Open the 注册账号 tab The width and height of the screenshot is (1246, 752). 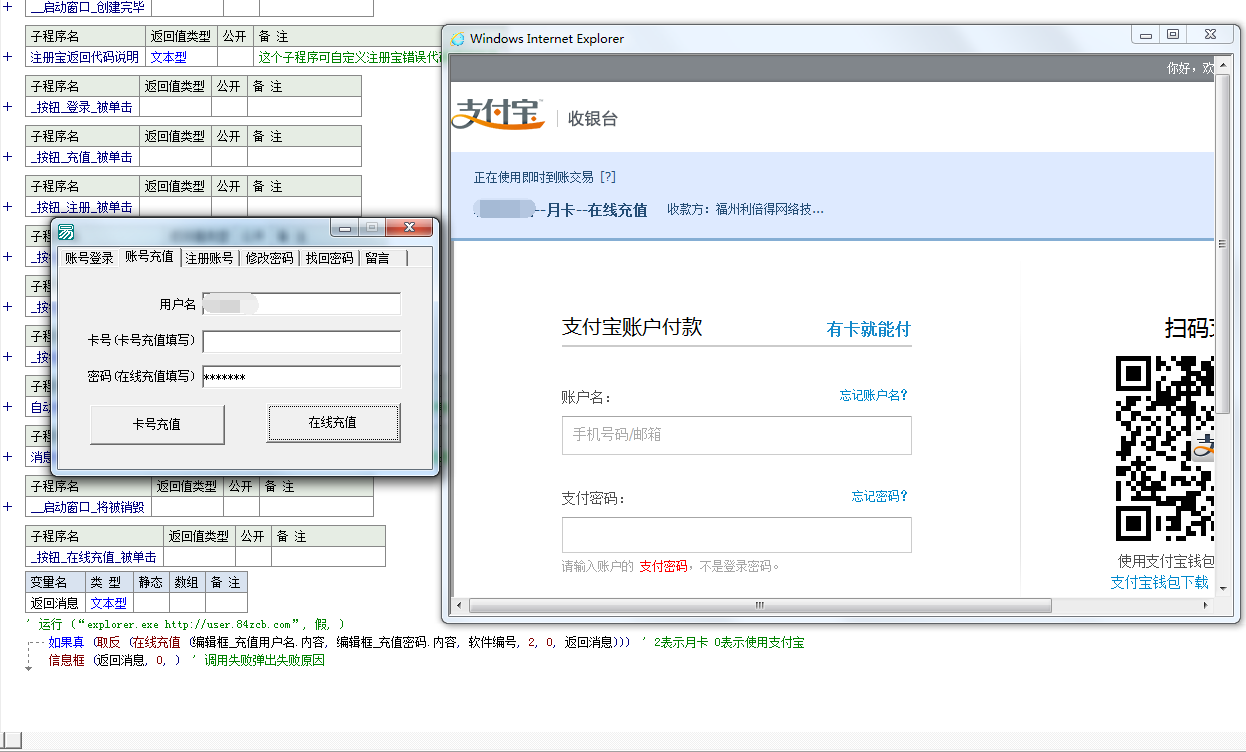click(209, 258)
